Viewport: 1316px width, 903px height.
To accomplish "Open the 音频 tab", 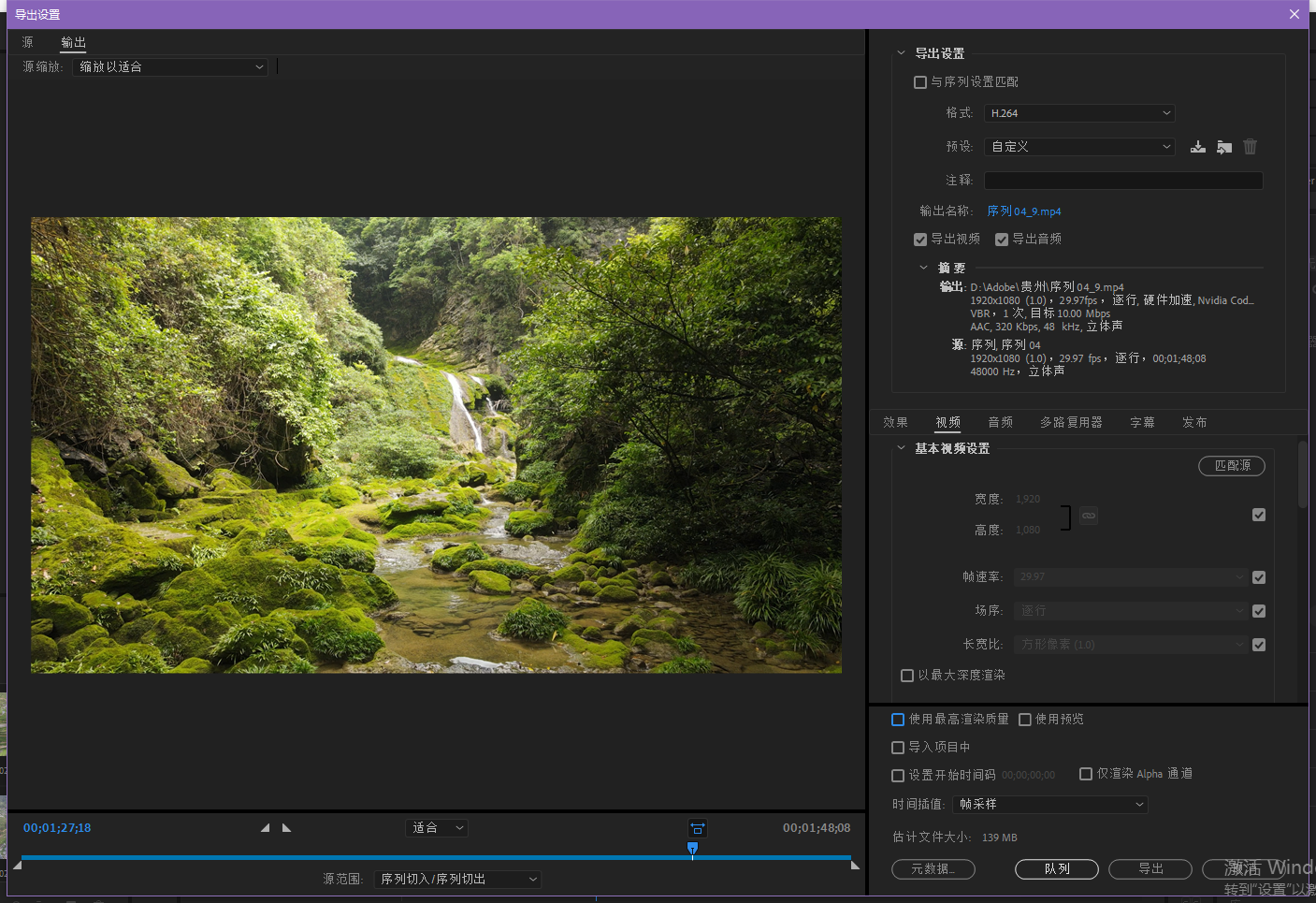I will click(1001, 423).
